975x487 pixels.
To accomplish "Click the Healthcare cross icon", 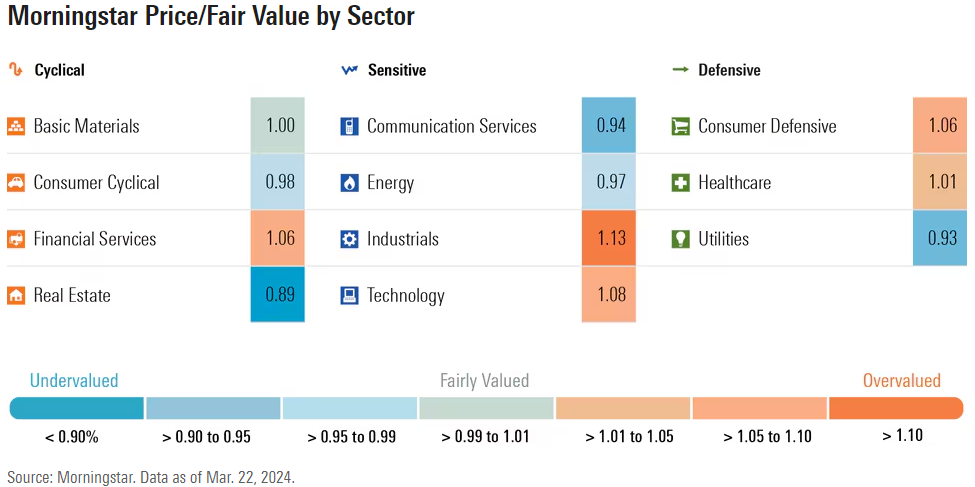I will (680, 183).
